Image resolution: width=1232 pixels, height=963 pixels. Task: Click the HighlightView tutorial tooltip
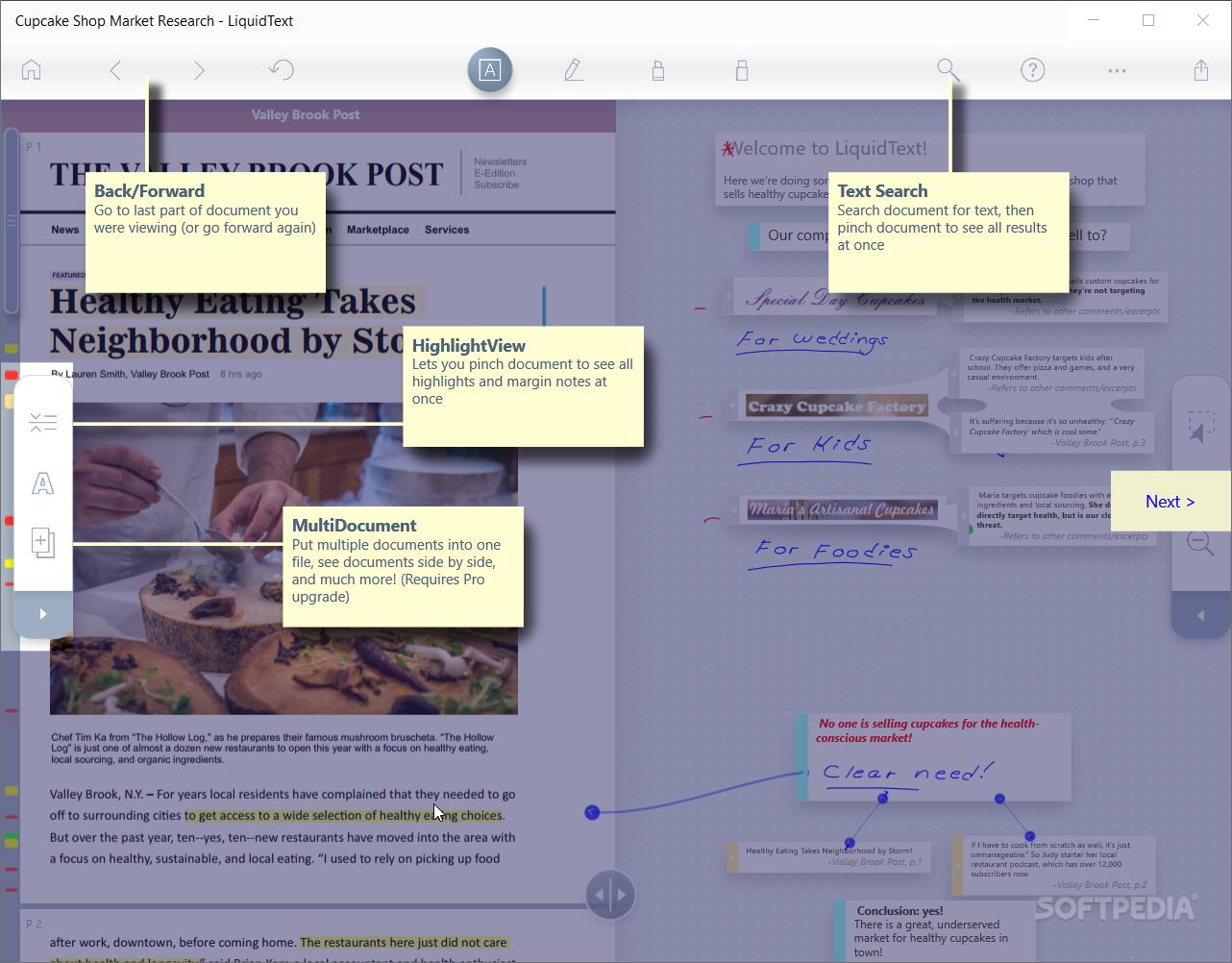point(523,386)
